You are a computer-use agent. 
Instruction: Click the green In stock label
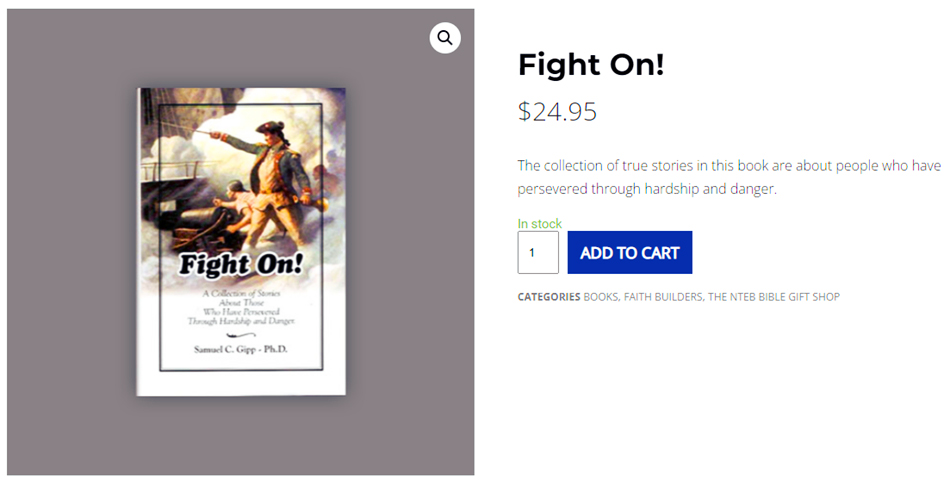tap(540, 224)
